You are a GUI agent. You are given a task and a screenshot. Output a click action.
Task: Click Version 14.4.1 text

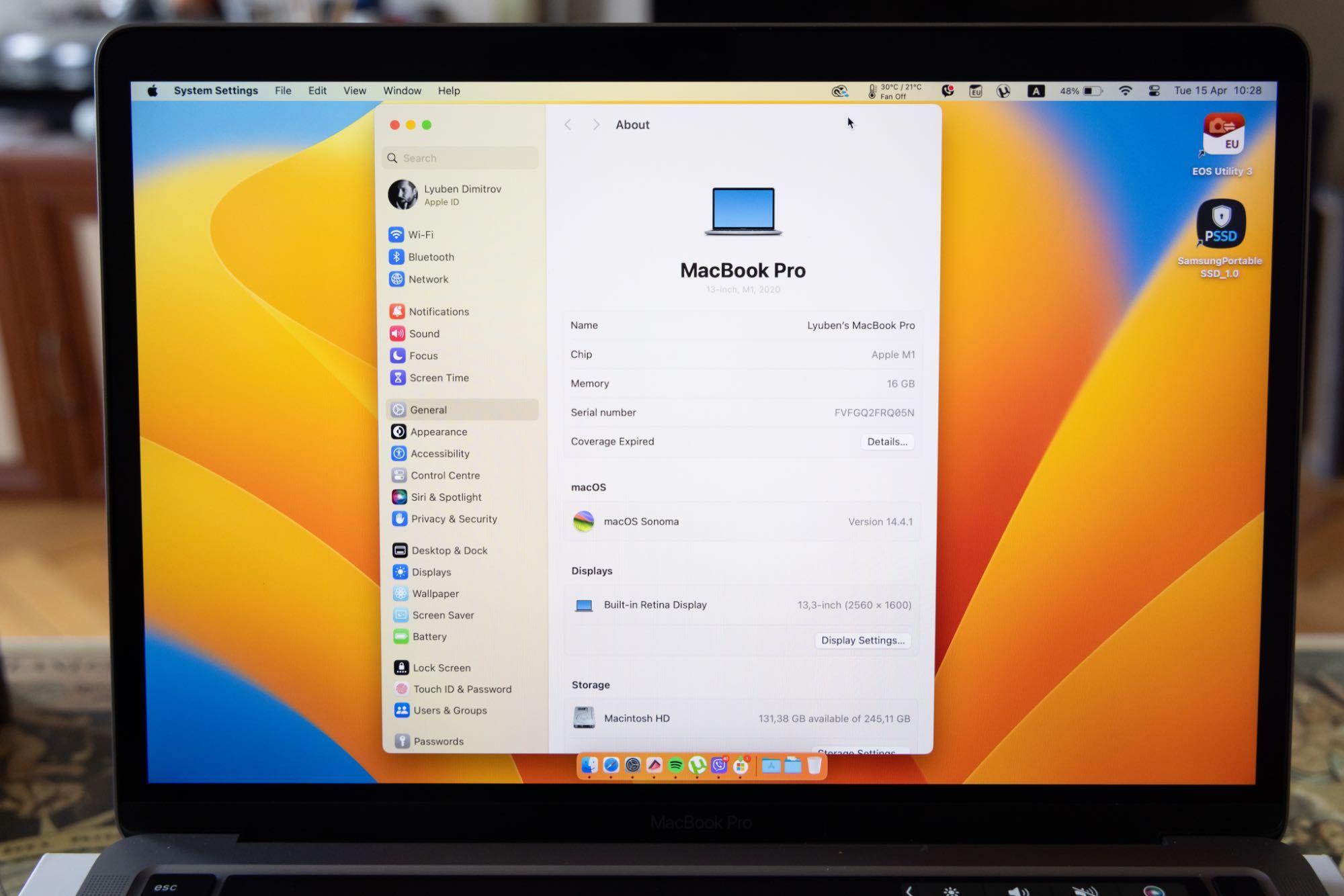pyautogui.click(x=880, y=521)
